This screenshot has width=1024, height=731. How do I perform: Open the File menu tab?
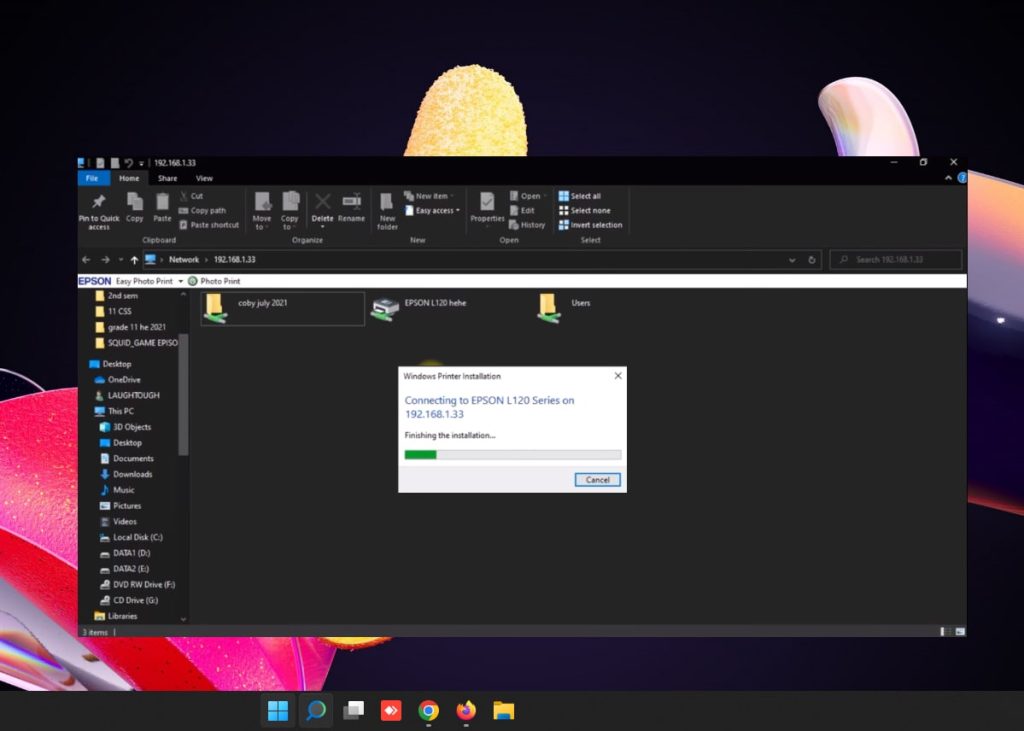click(x=92, y=178)
